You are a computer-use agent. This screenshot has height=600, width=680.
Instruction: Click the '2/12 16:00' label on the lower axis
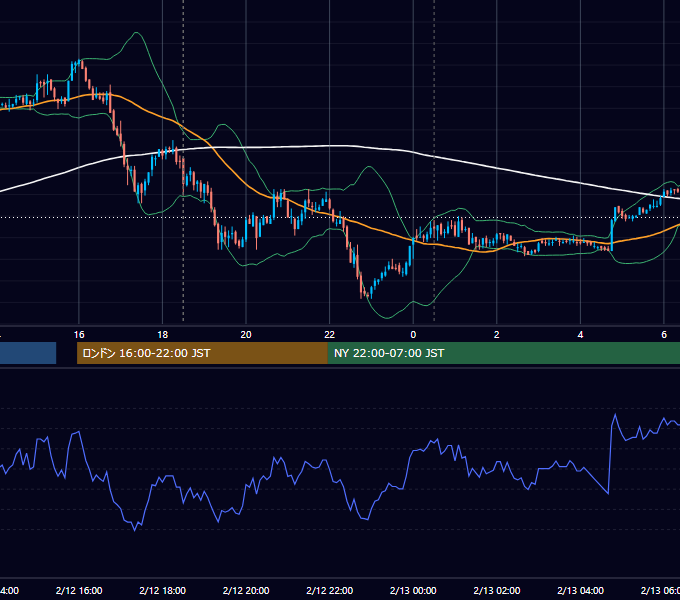pyautogui.click(x=79, y=590)
